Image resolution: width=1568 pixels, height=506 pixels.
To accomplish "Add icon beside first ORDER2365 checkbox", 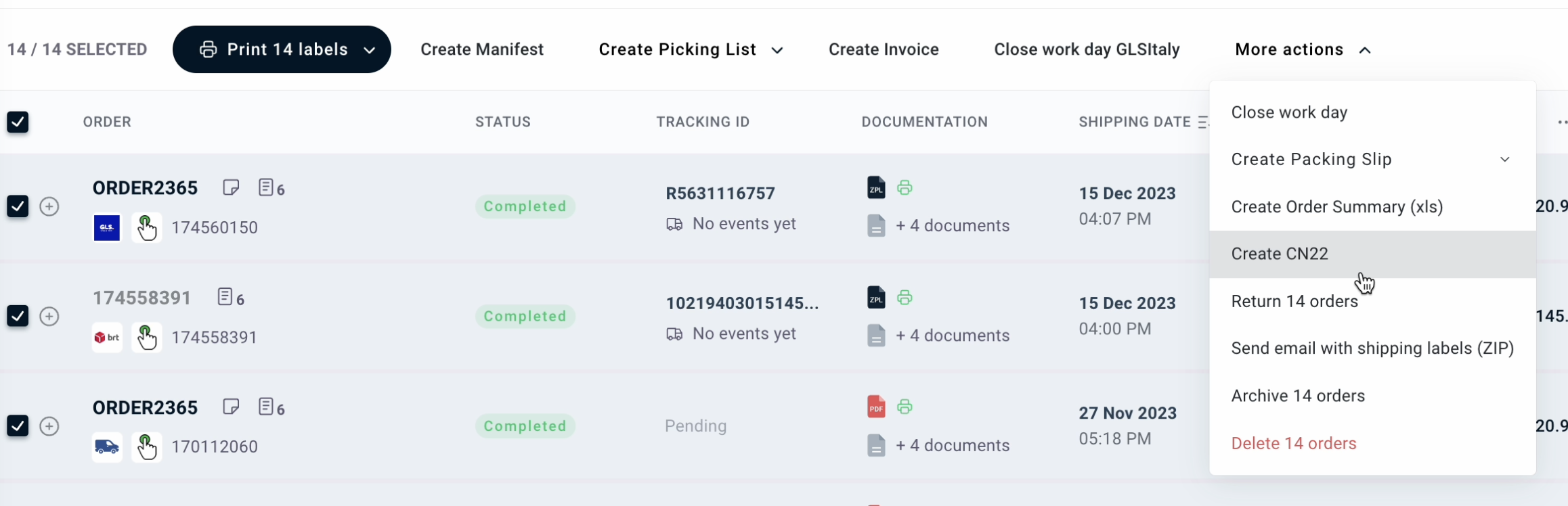I will pos(49,206).
